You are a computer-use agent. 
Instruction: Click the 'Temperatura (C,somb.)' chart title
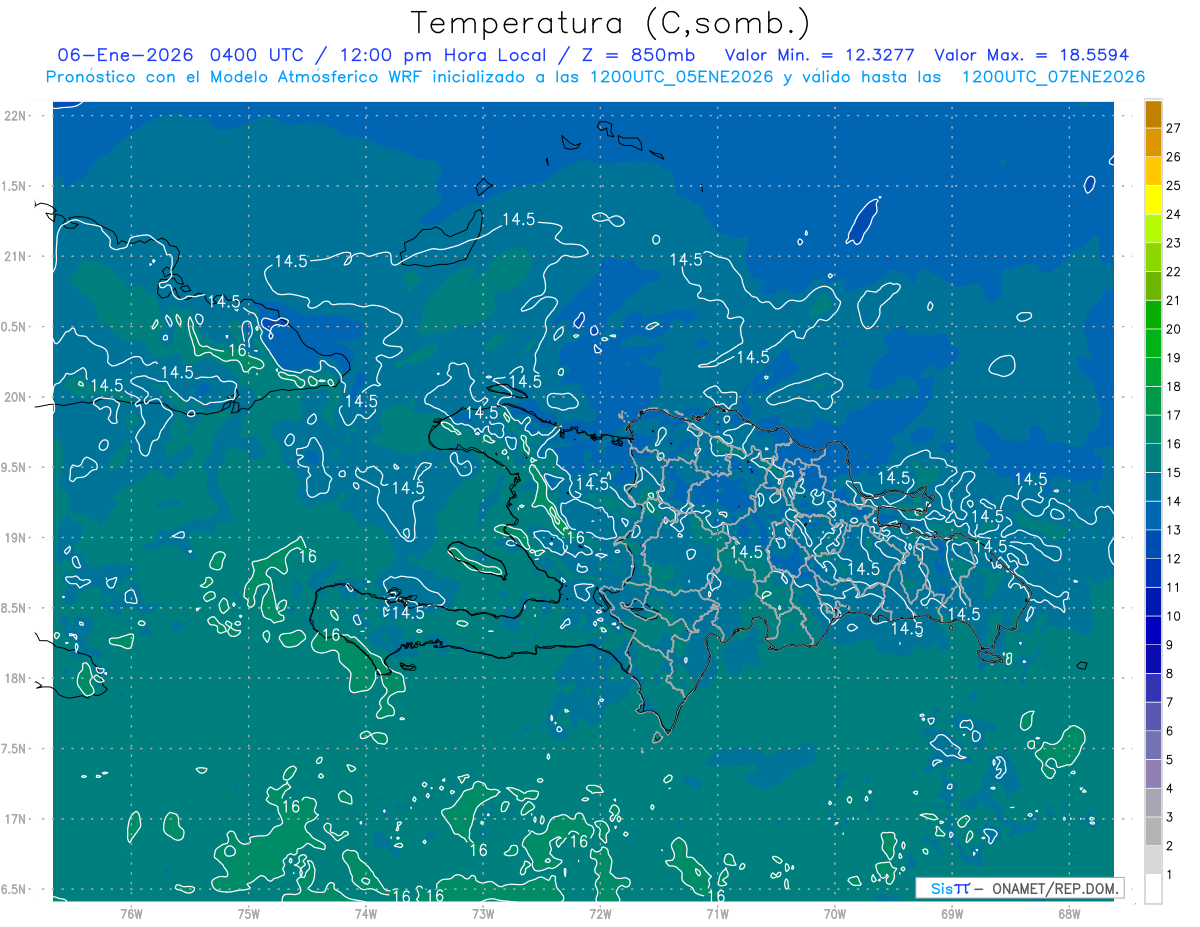coord(610,23)
